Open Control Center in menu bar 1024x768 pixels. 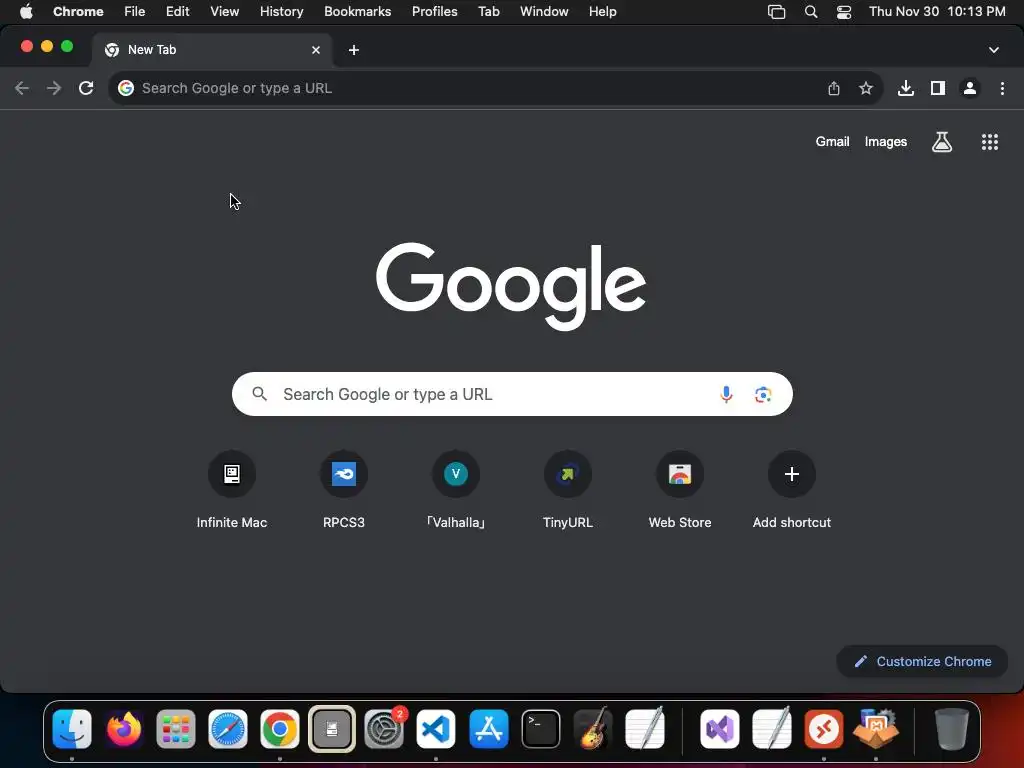[844, 11]
